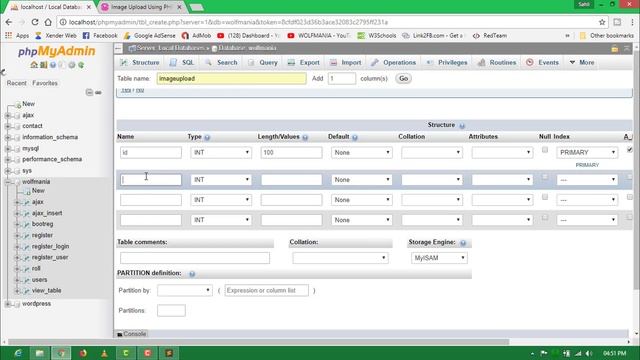The image size is (640, 360).
Task: Open WOLFMANIA YouTube bookmark
Action: tap(319, 36)
